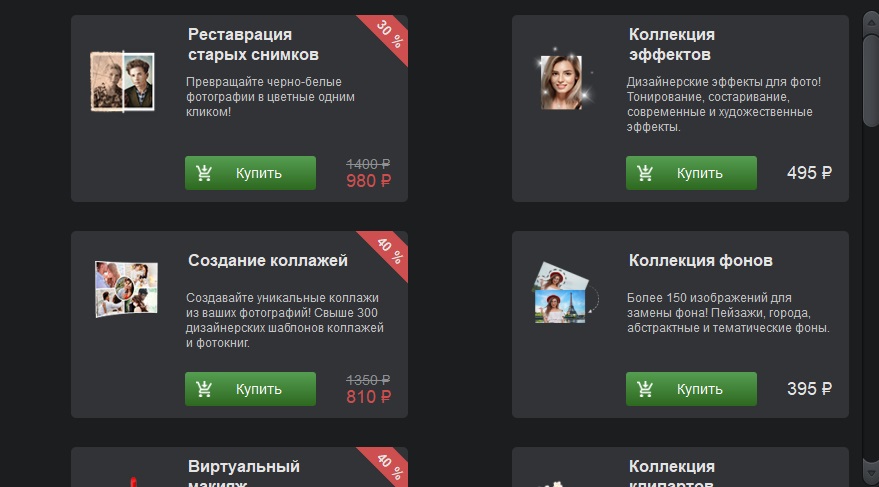
Task: Click the cart icon for Коллекция эффектов
Action: (645, 173)
